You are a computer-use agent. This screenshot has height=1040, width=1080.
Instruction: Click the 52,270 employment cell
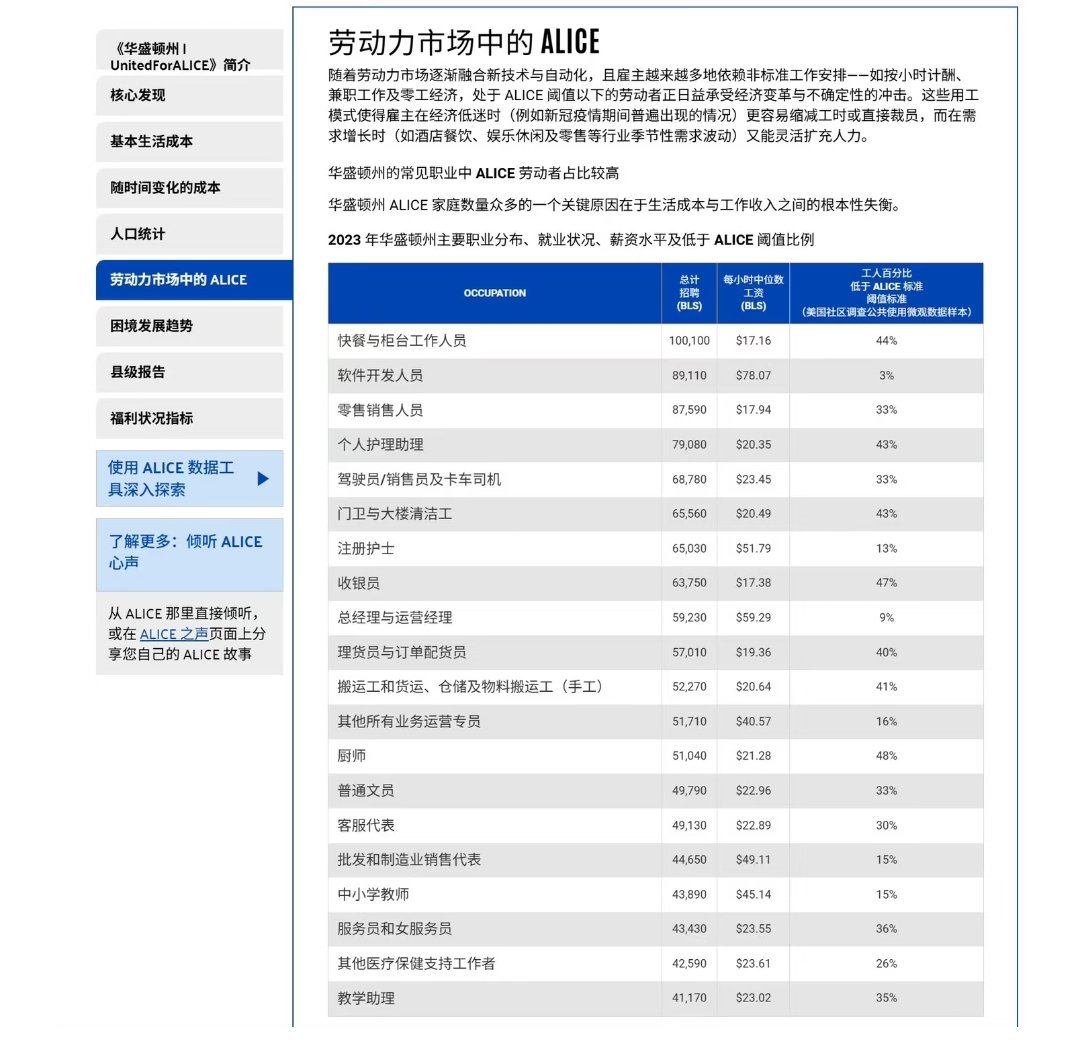pos(689,687)
